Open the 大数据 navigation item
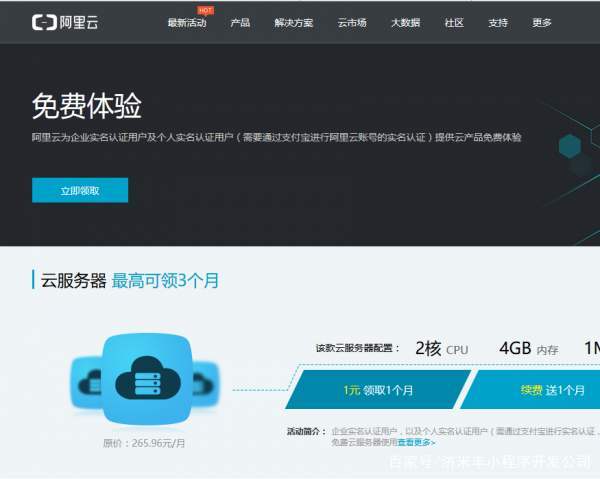This screenshot has height=479, width=600. click(x=406, y=23)
